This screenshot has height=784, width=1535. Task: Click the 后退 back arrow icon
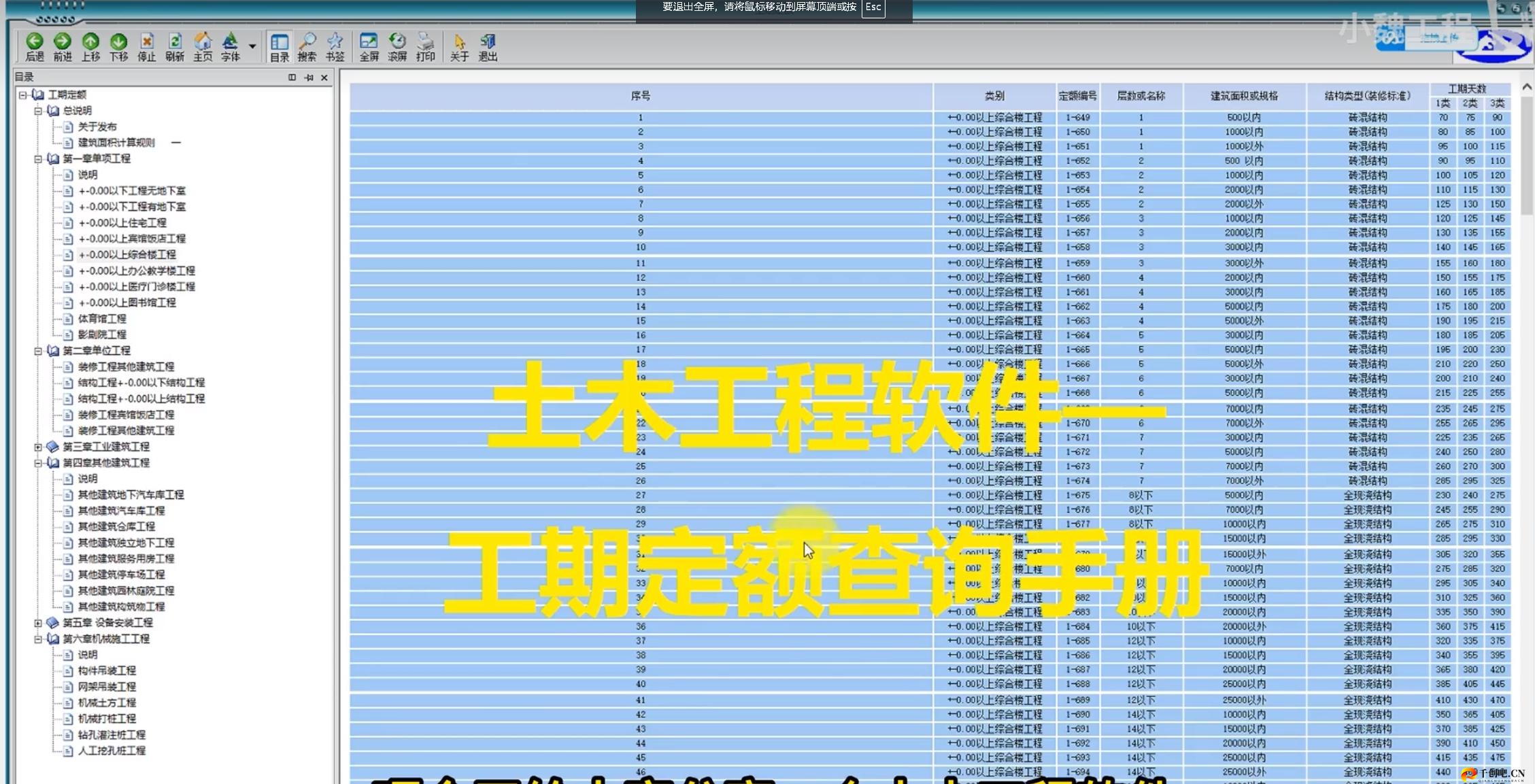(x=35, y=42)
